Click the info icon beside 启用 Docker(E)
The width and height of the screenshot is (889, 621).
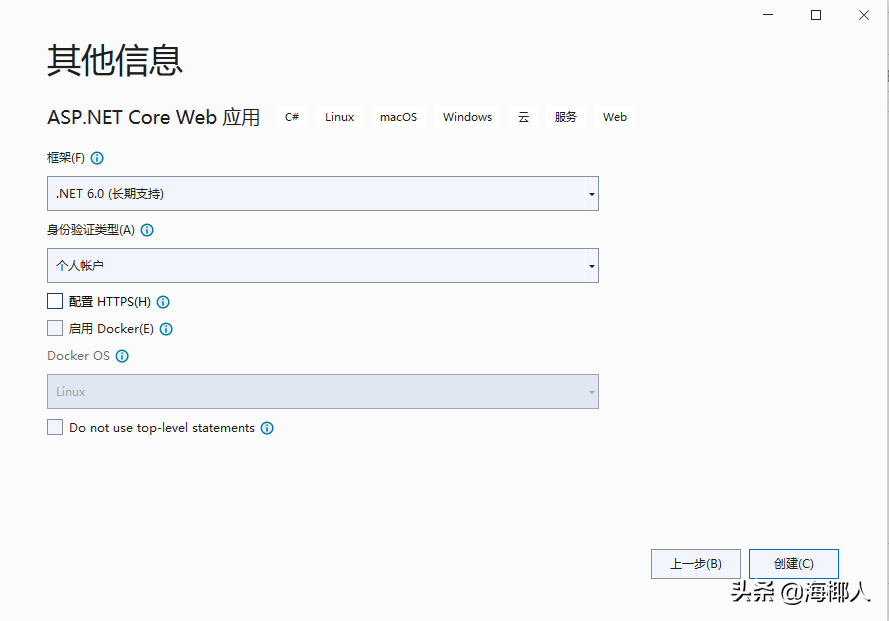(166, 329)
